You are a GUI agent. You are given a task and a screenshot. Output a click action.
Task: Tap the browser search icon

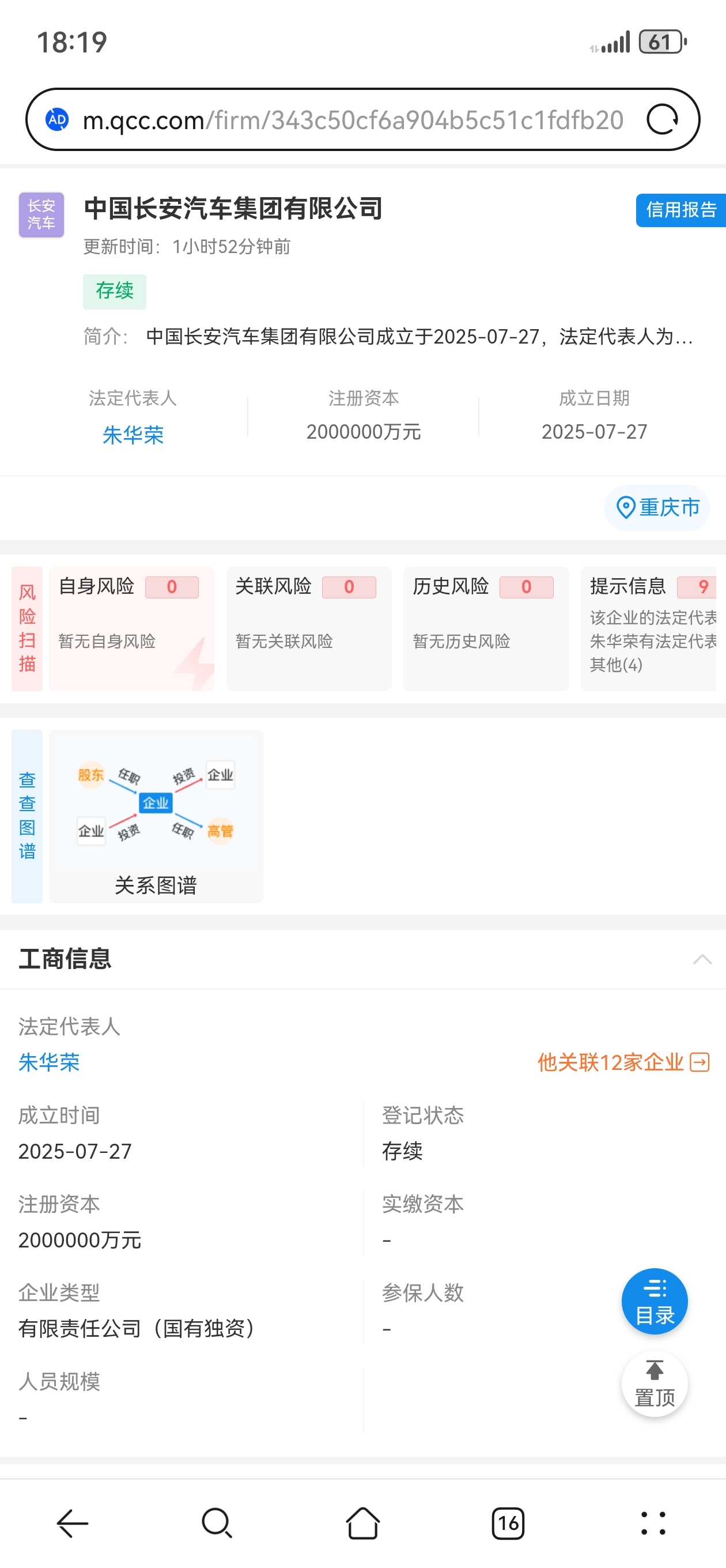tap(217, 1524)
